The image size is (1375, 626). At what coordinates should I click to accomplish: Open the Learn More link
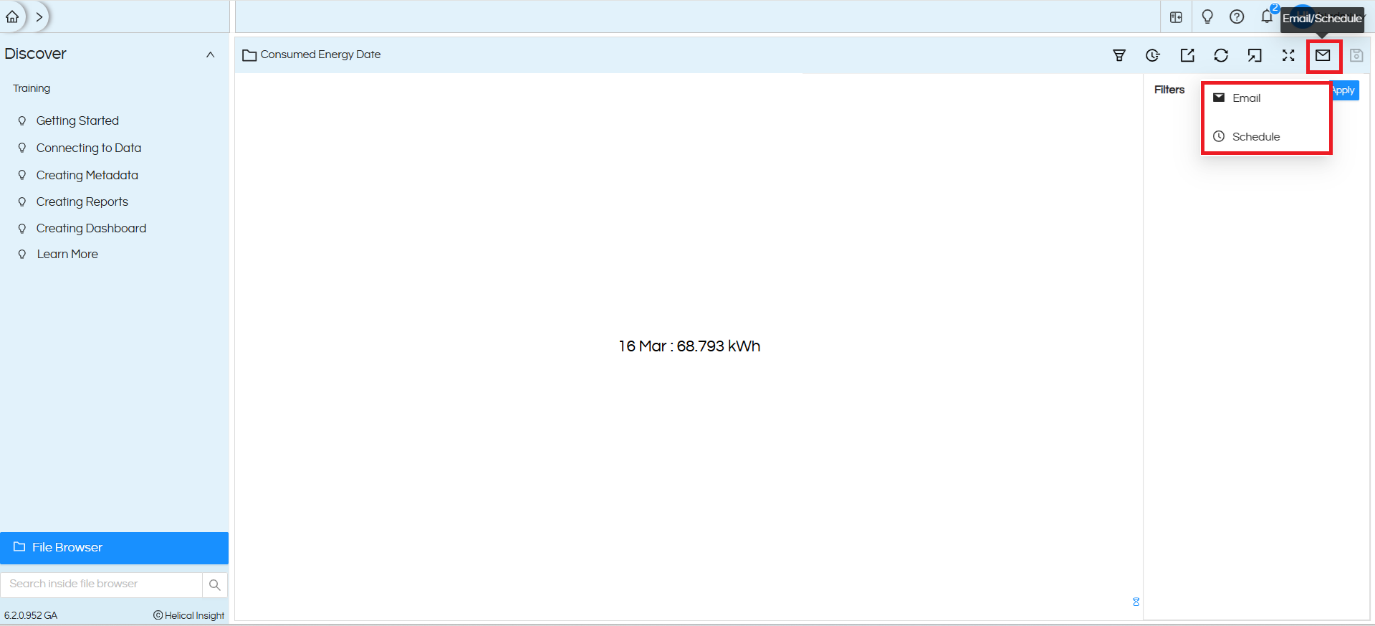point(67,254)
